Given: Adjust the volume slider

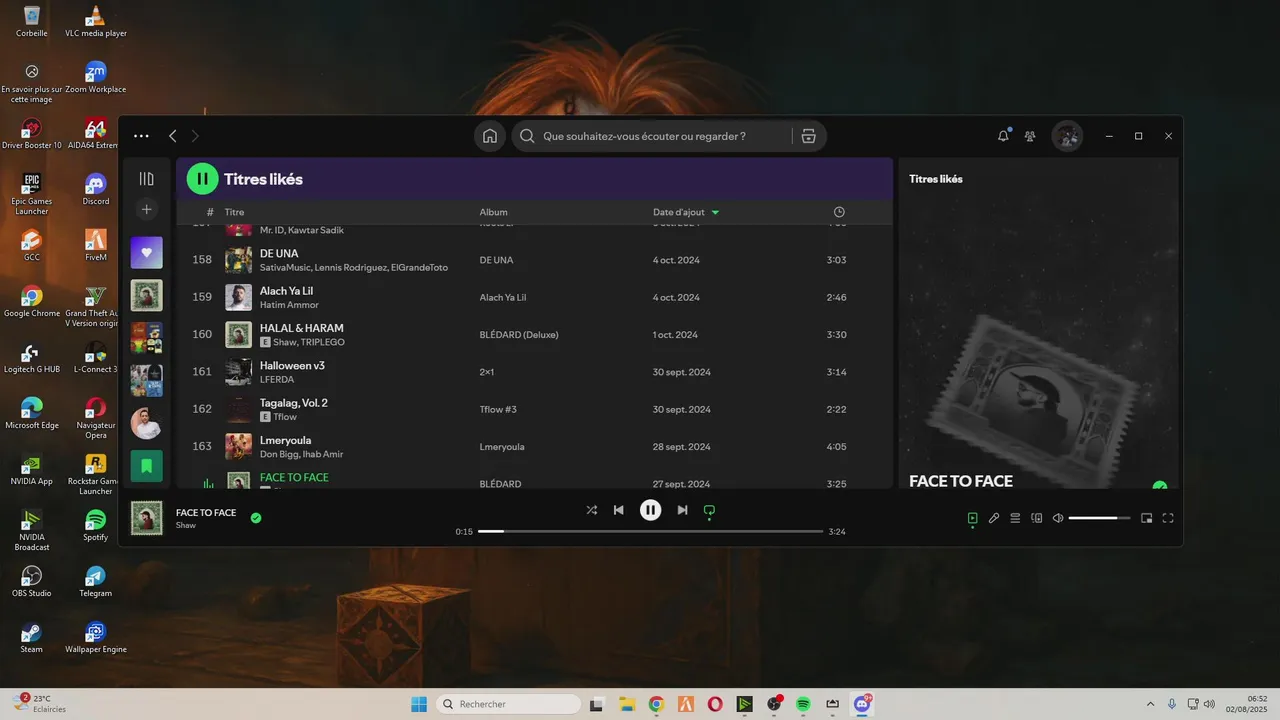Looking at the screenshot, I should tap(1099, 518).
